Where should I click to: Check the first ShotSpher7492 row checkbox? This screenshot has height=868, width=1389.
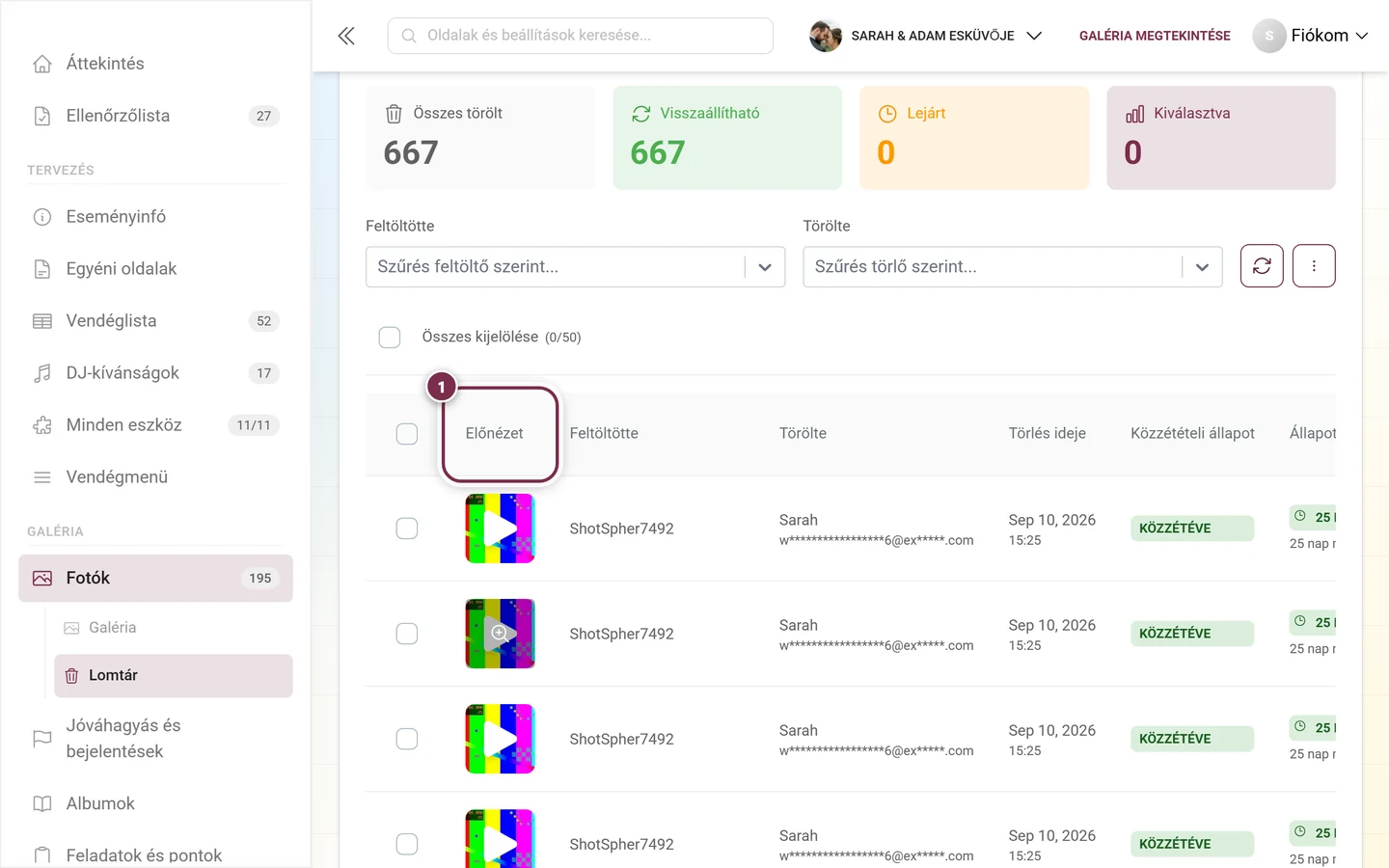pyautogui.click(x=407, y=529)
